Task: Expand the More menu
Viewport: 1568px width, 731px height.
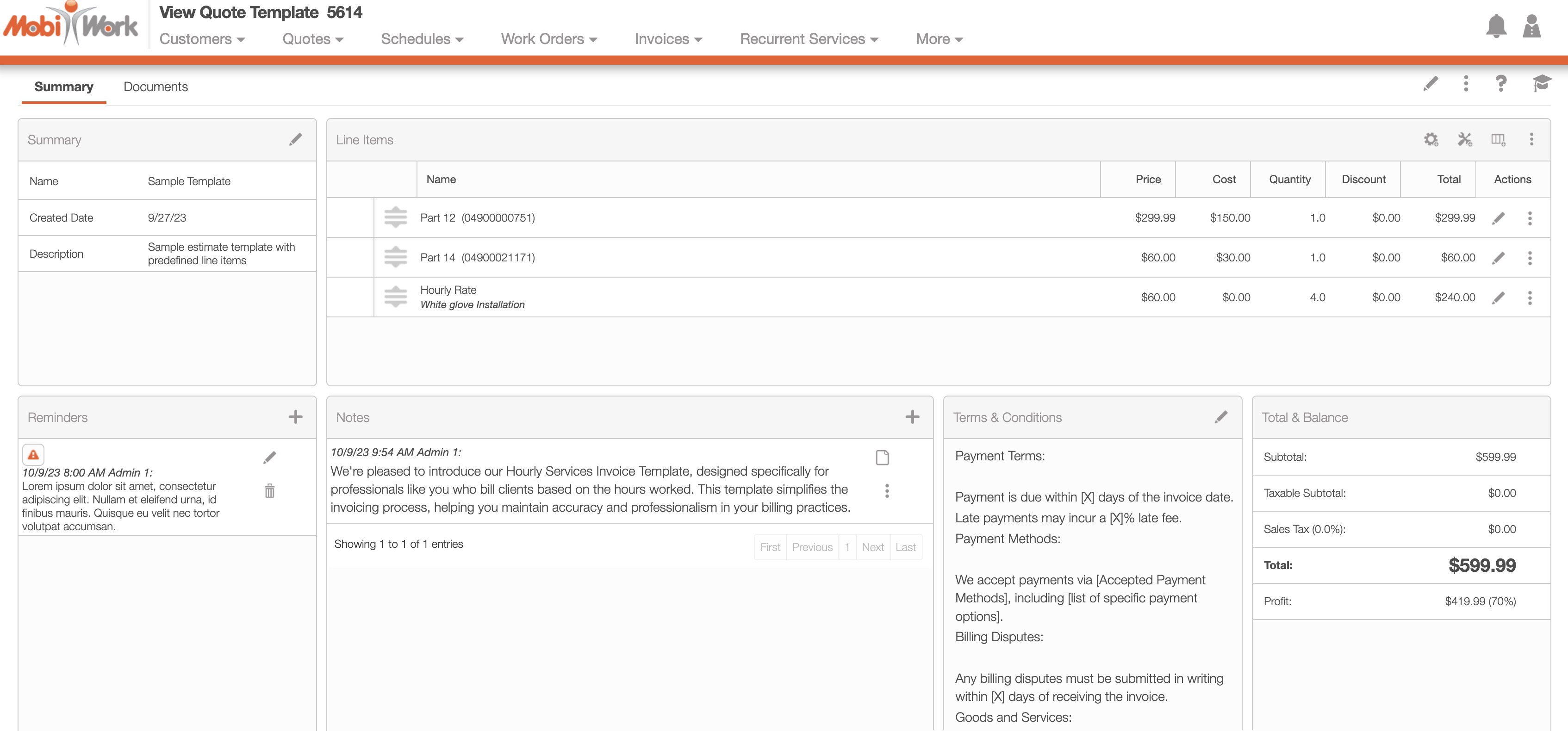Action: pos(939,39)
